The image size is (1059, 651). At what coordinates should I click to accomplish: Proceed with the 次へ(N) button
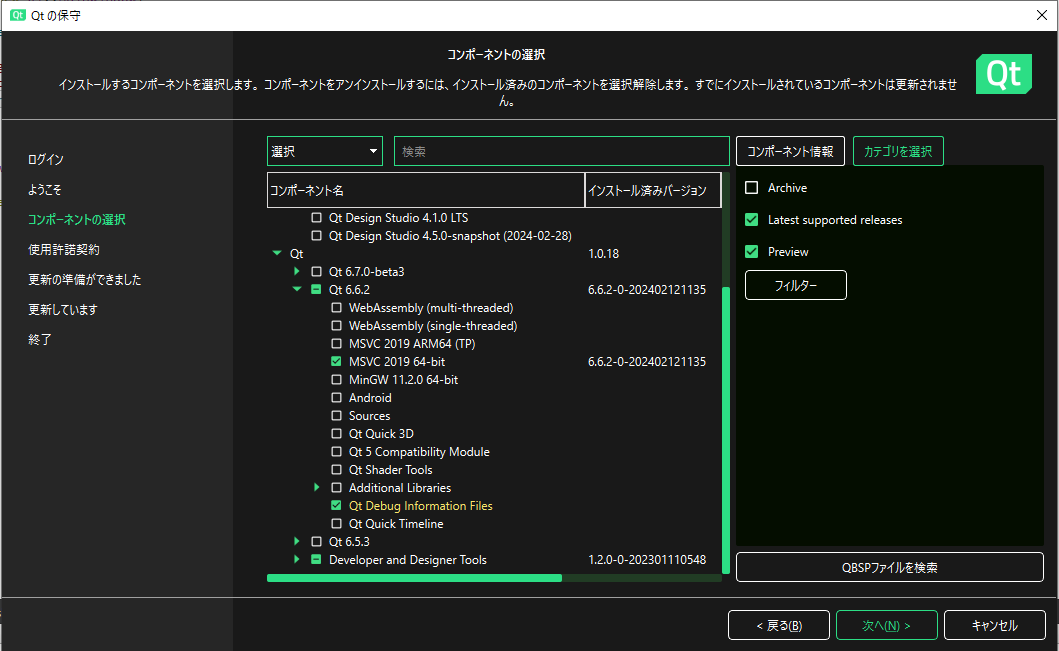coord(887,625)
